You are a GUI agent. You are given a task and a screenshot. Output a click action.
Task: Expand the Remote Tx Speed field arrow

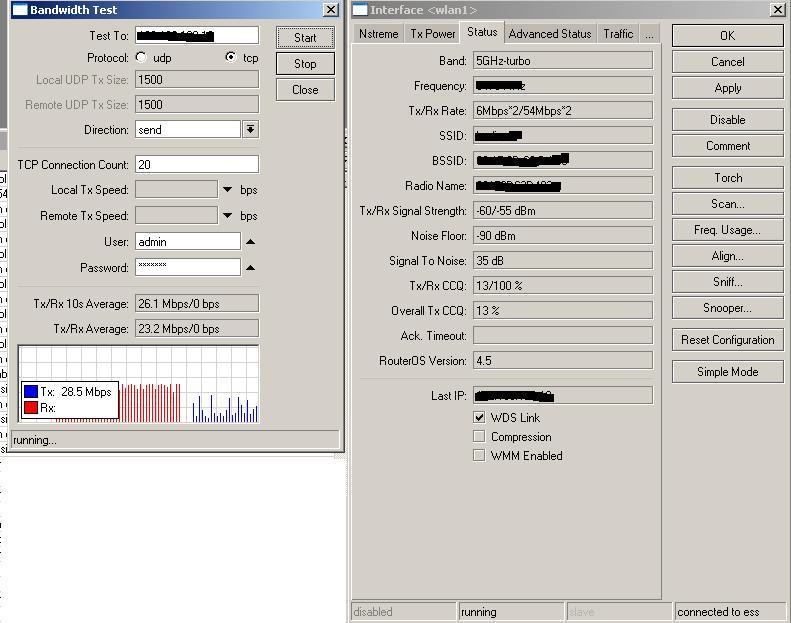coord(228,216)
